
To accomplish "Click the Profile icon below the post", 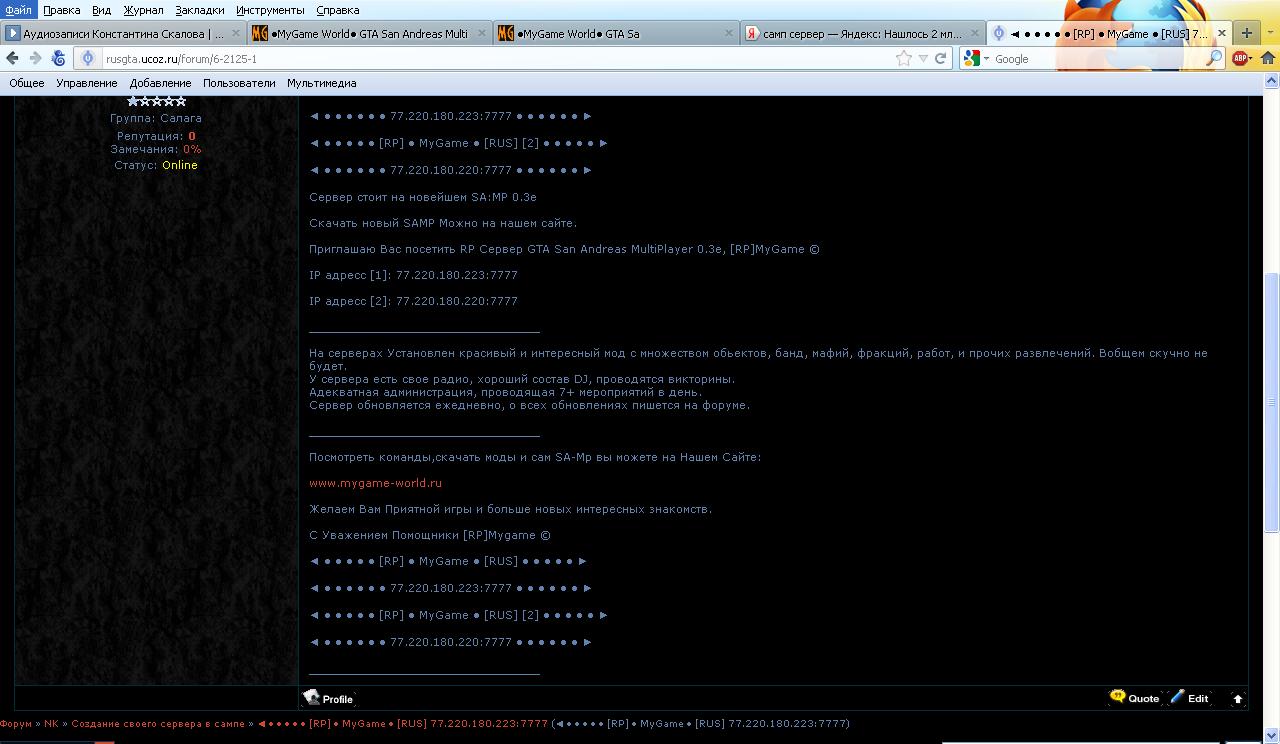I will (312, 697).
